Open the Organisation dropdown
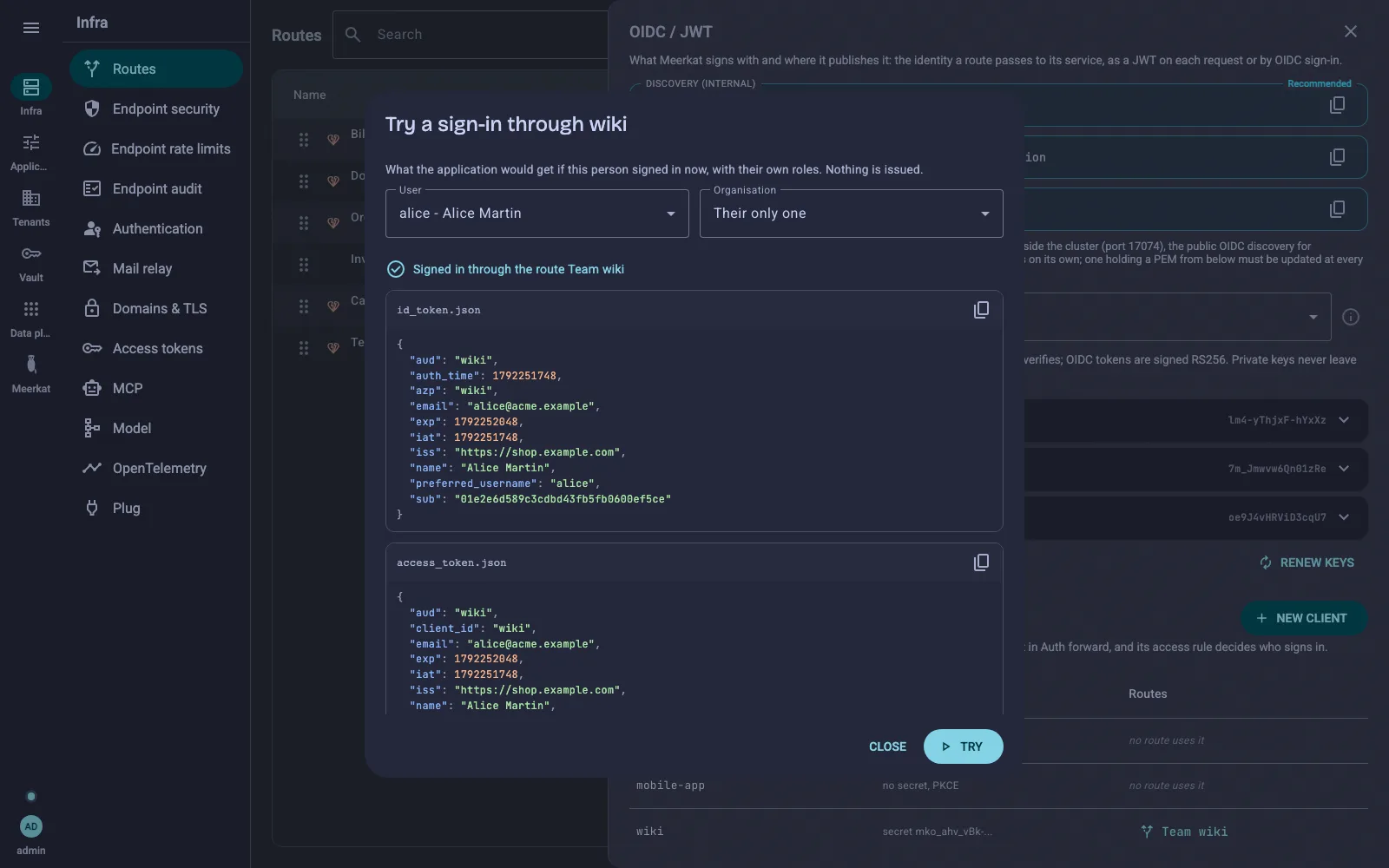The image size is (1389, 868). click(852, 214)
